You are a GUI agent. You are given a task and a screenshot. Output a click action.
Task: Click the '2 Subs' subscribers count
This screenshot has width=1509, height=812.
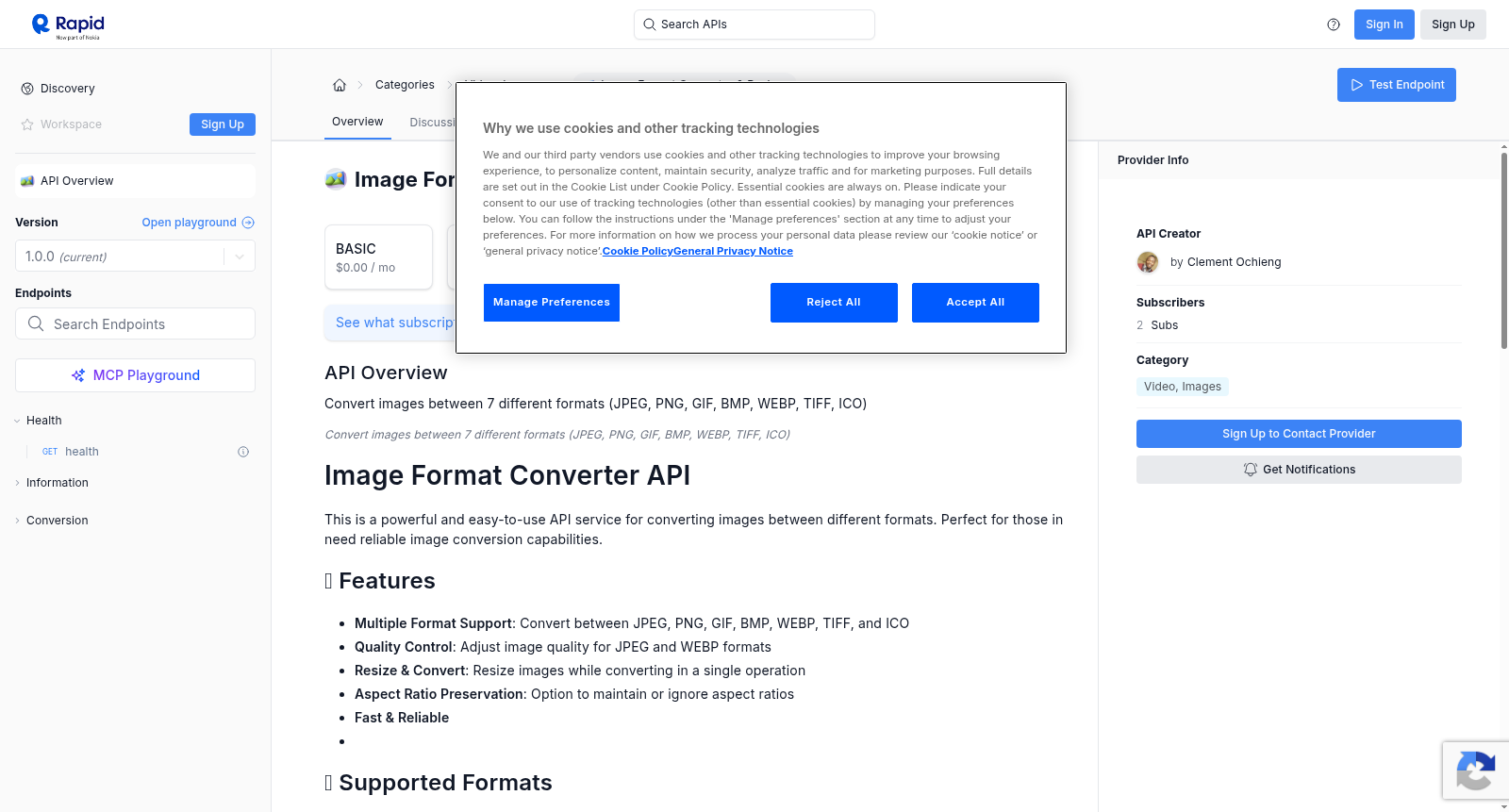tap(1157, 325)
